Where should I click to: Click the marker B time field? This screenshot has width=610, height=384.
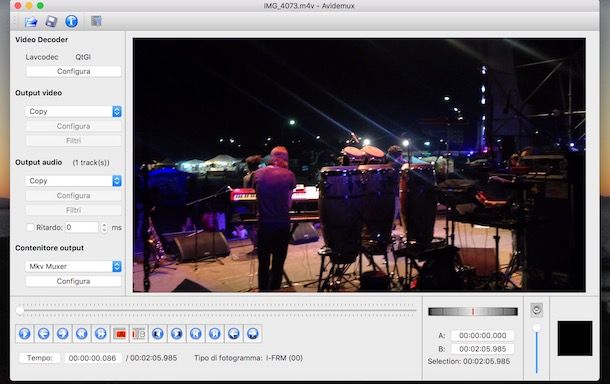click(482, 349)
